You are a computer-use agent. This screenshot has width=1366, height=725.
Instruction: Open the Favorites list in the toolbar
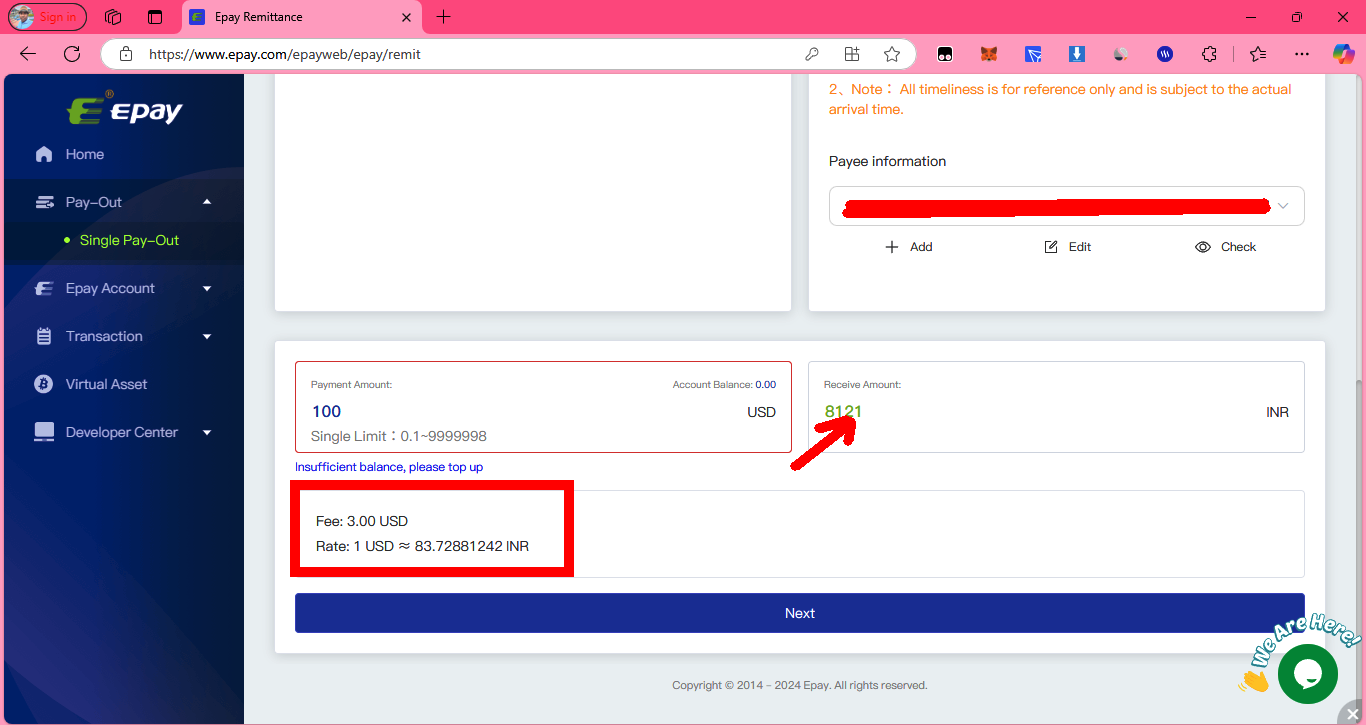(x=1258, y=54)
